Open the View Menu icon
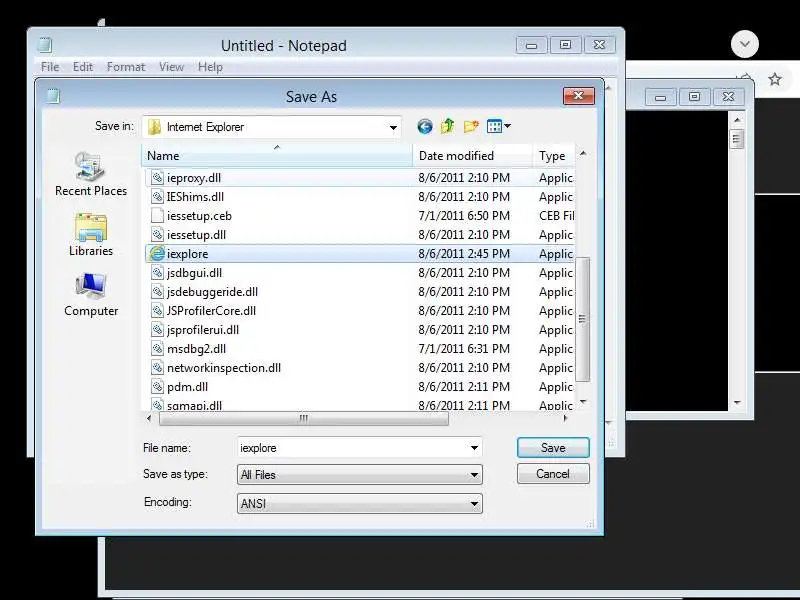 [x=498, y=126]
